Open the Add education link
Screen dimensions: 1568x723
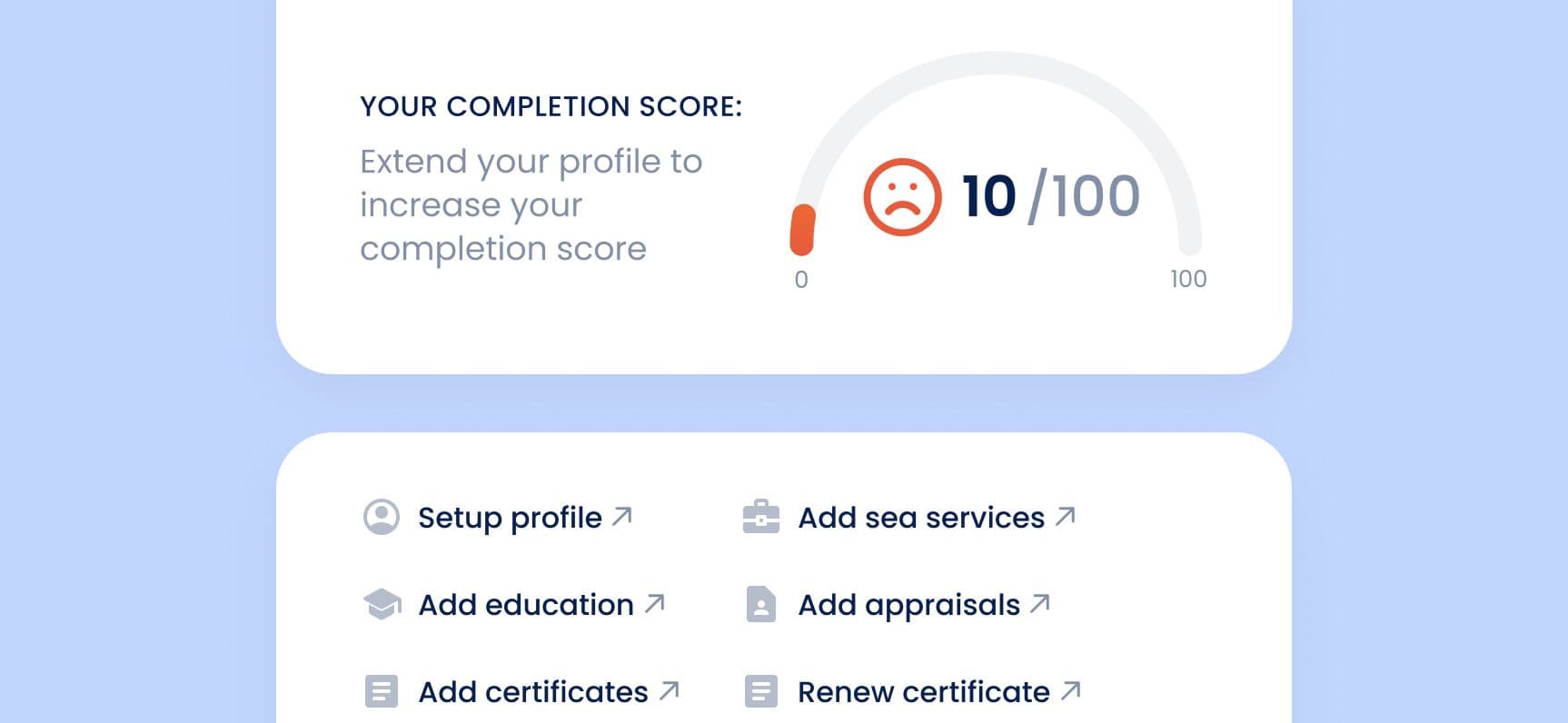526,605
